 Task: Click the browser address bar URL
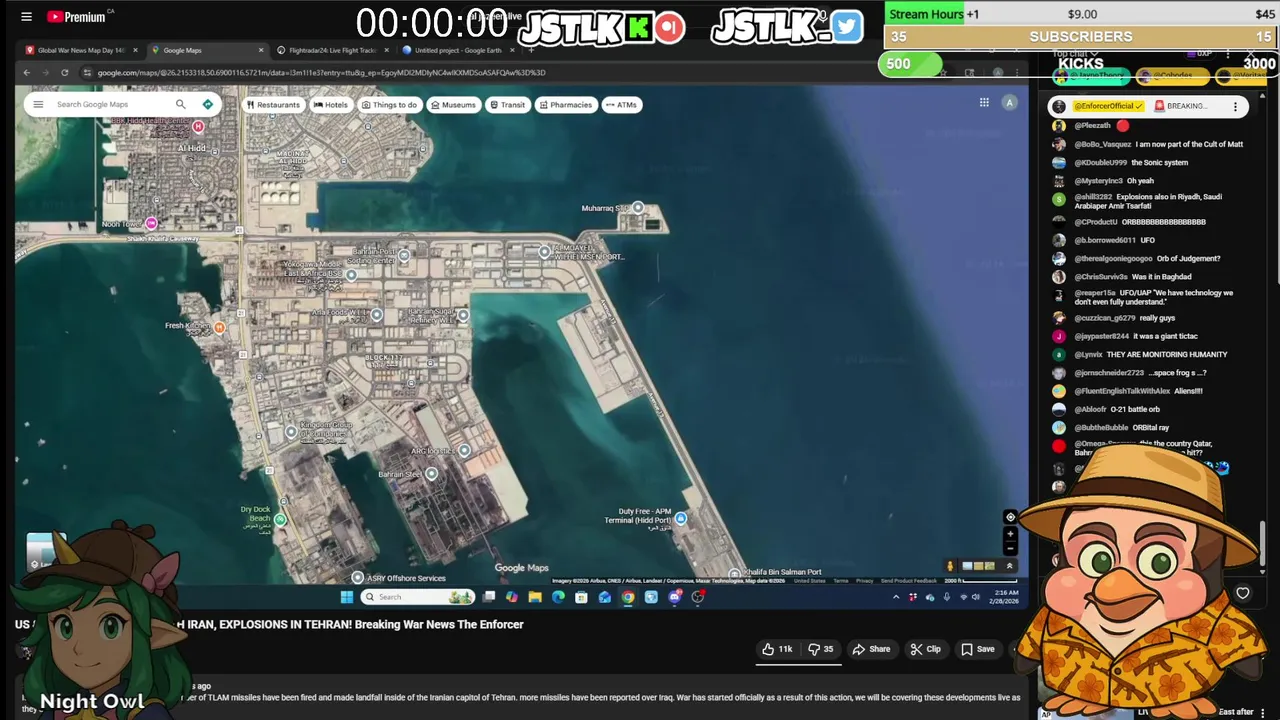pyautogui.click(x=320, y=72)
